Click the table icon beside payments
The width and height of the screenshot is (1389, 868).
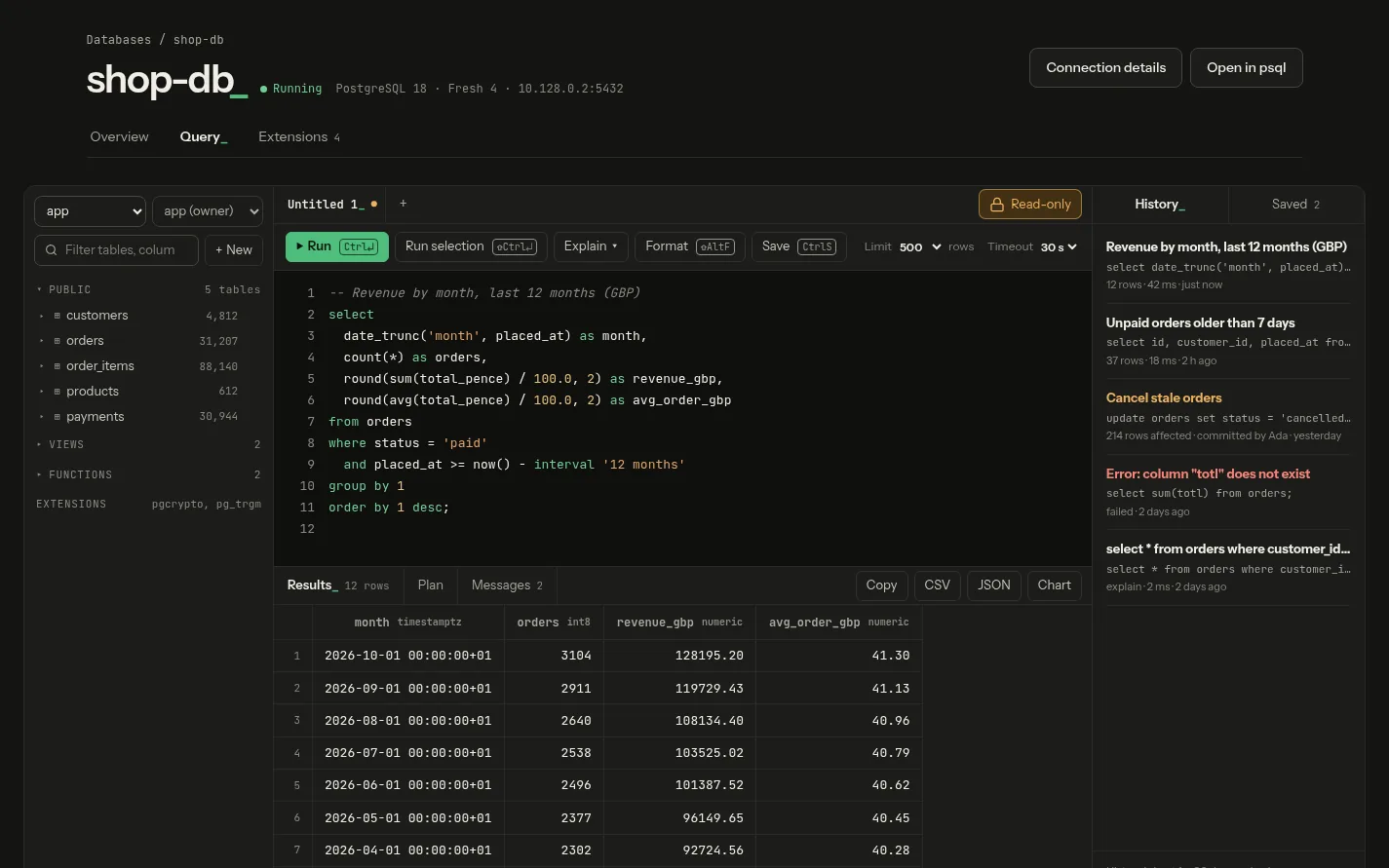58,417
